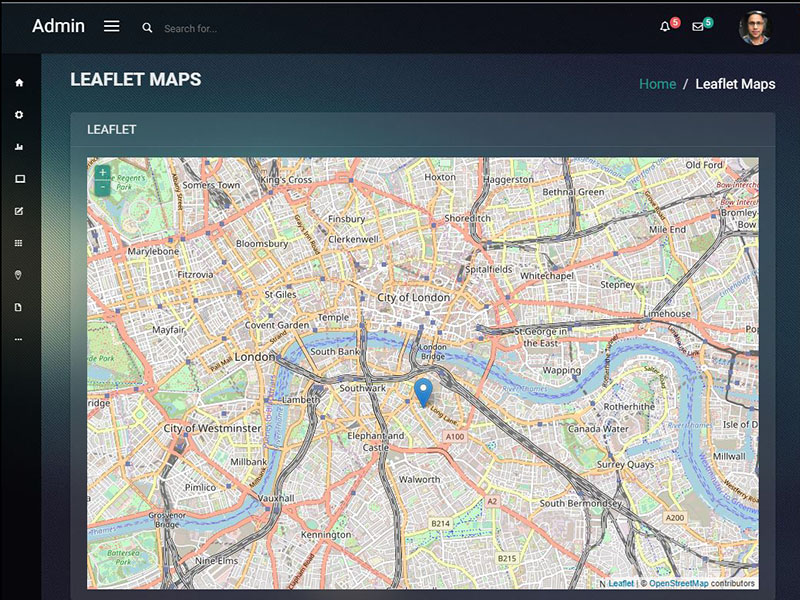Click the Kennington label on map
This screenshot has width=800, height=600.
click(x=326, y=535)
